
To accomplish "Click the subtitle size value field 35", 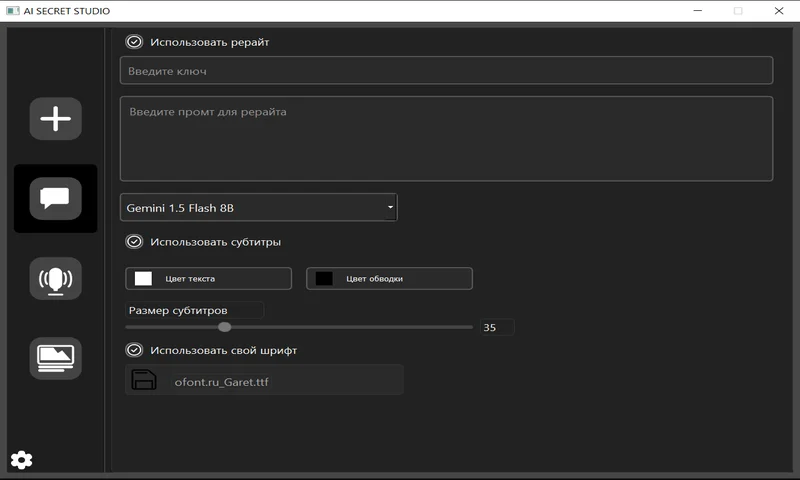I will pos(497,327).
